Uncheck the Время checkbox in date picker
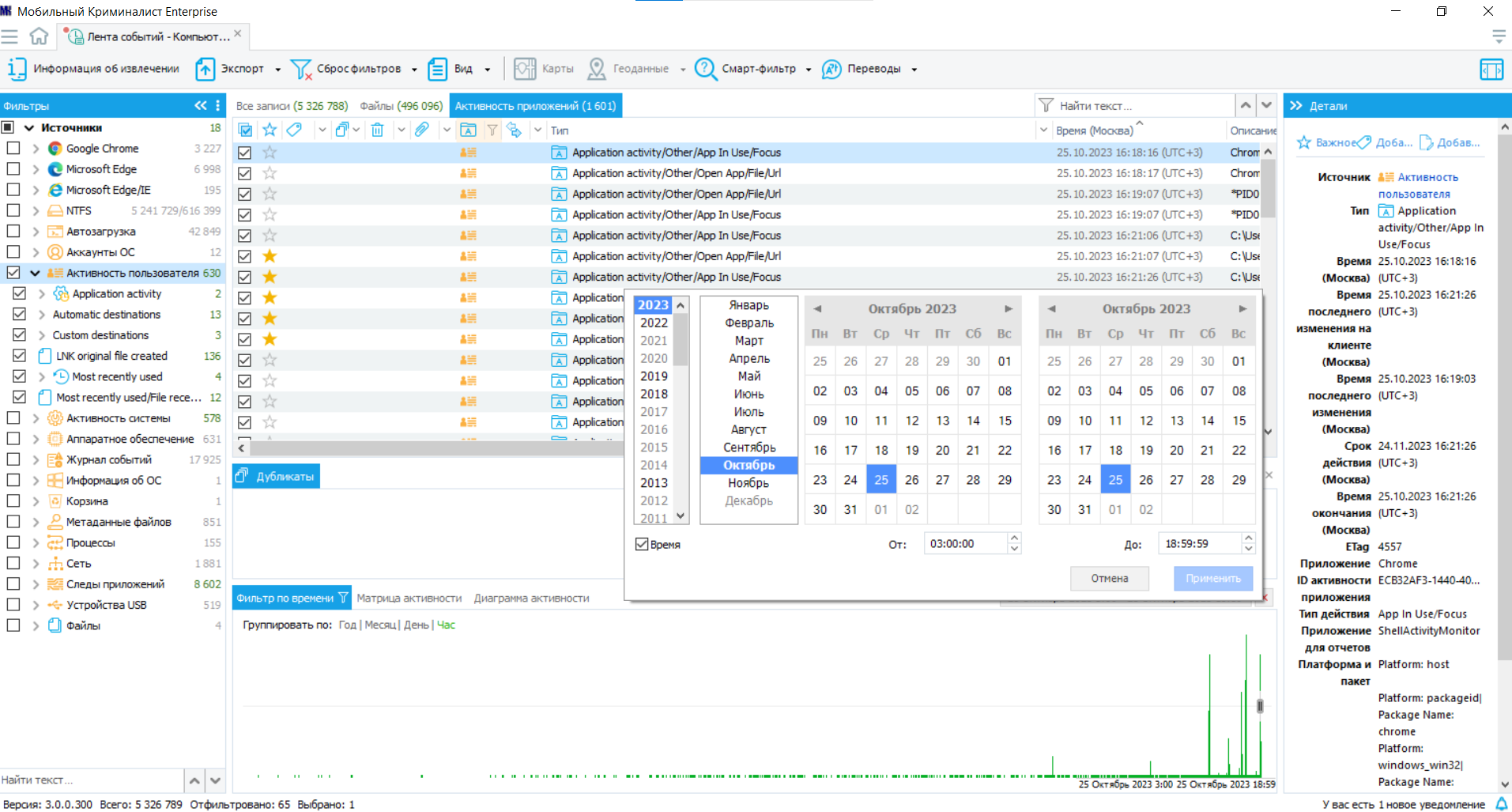 coord(642,544)
